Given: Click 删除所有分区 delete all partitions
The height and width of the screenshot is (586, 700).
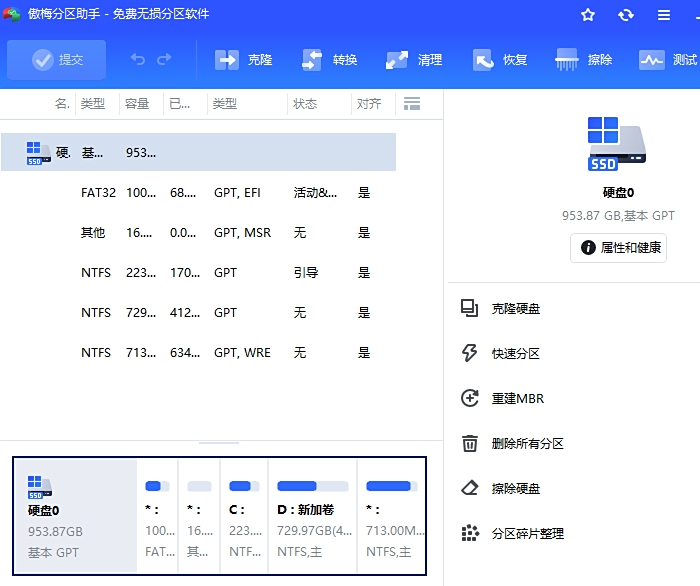Looking at the screenshot, I should pyautogui.click(x=526, y=444).
